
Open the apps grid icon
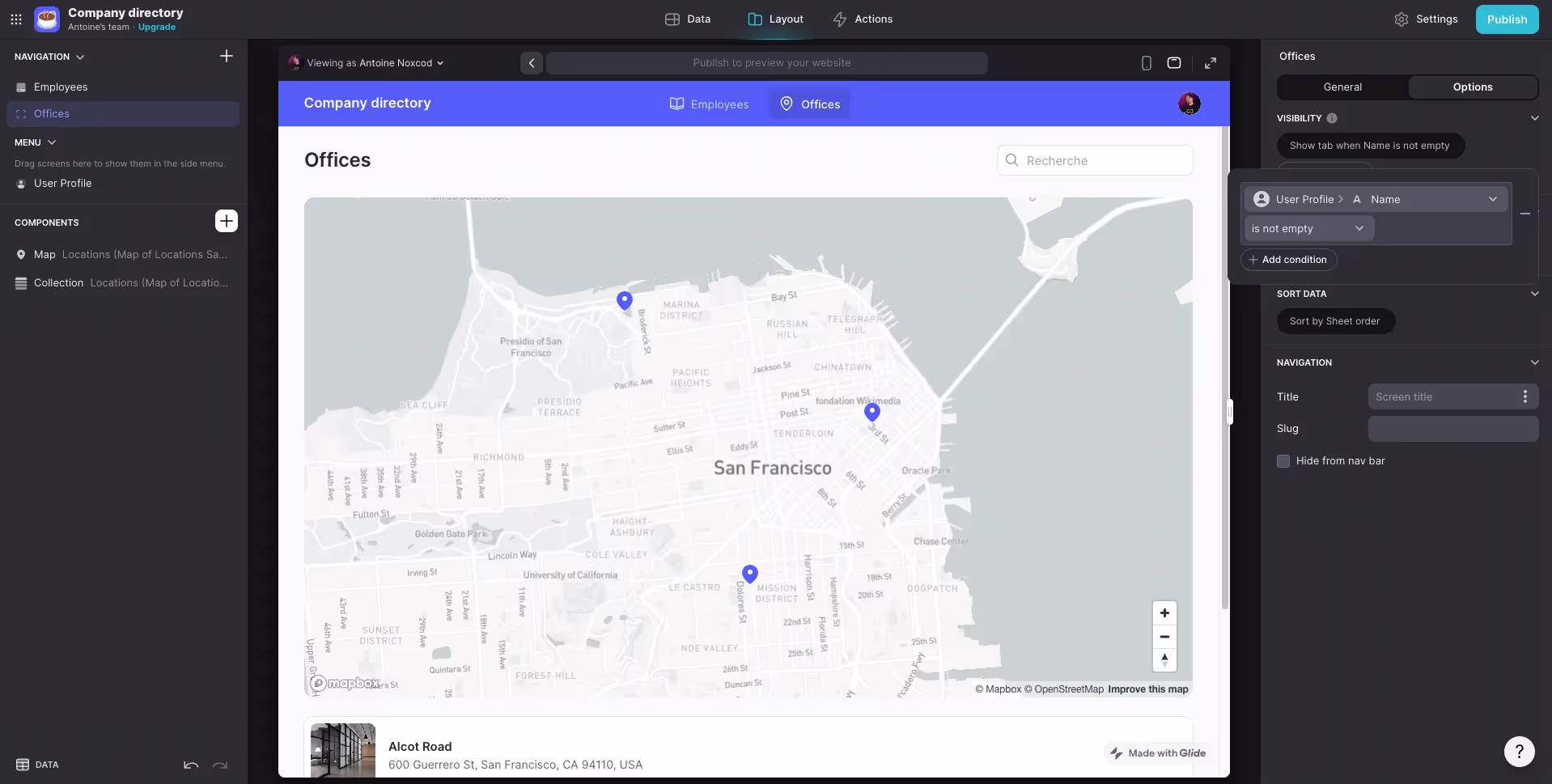coord(16,19)
